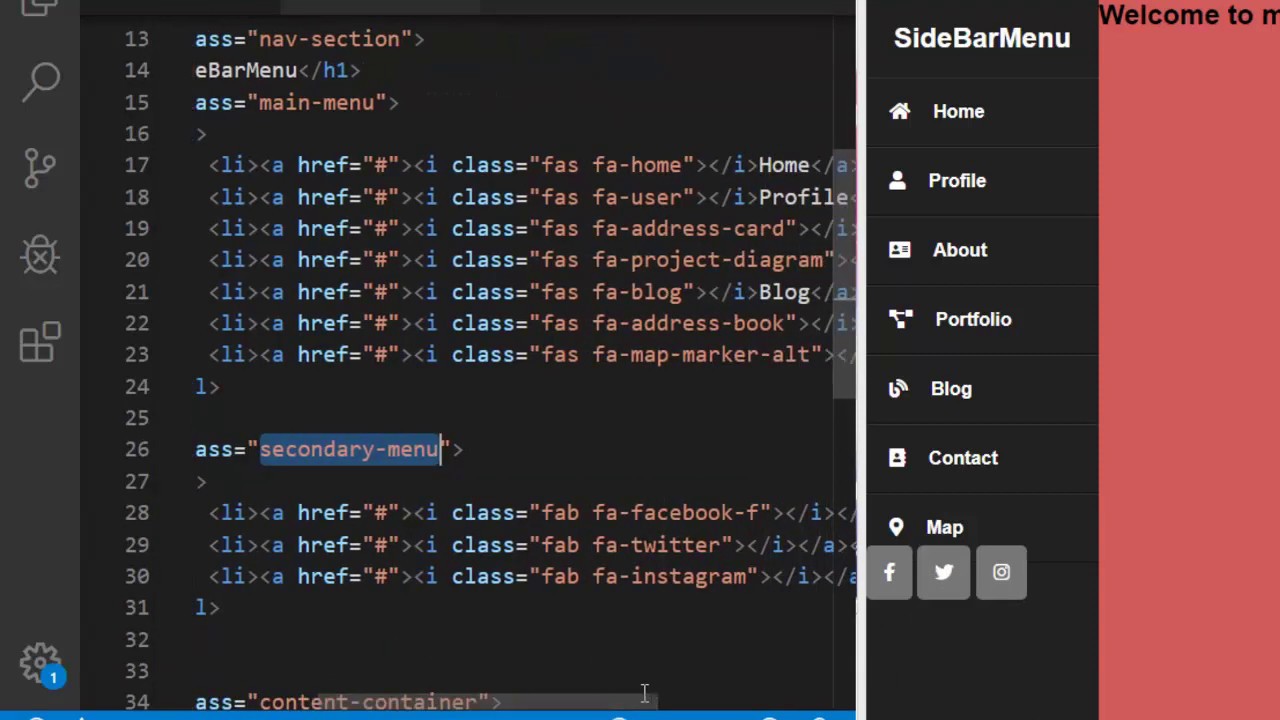Click the fa-home class text on line 17
The width and height of the screenshot is (1280, 720).
(637, 165)
